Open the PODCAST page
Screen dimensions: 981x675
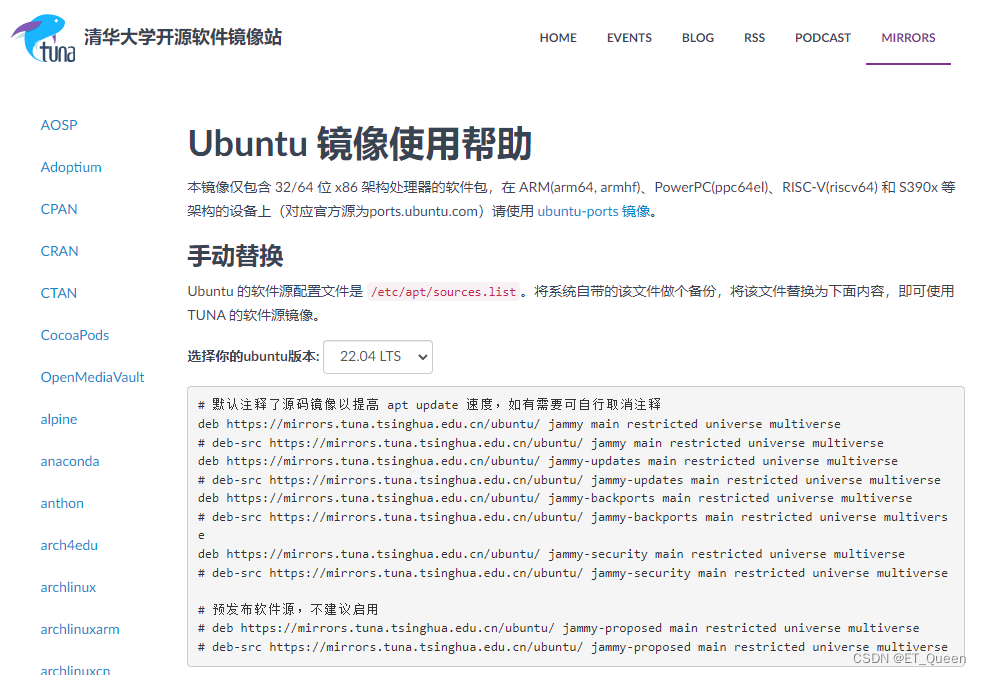coord(822,37)
